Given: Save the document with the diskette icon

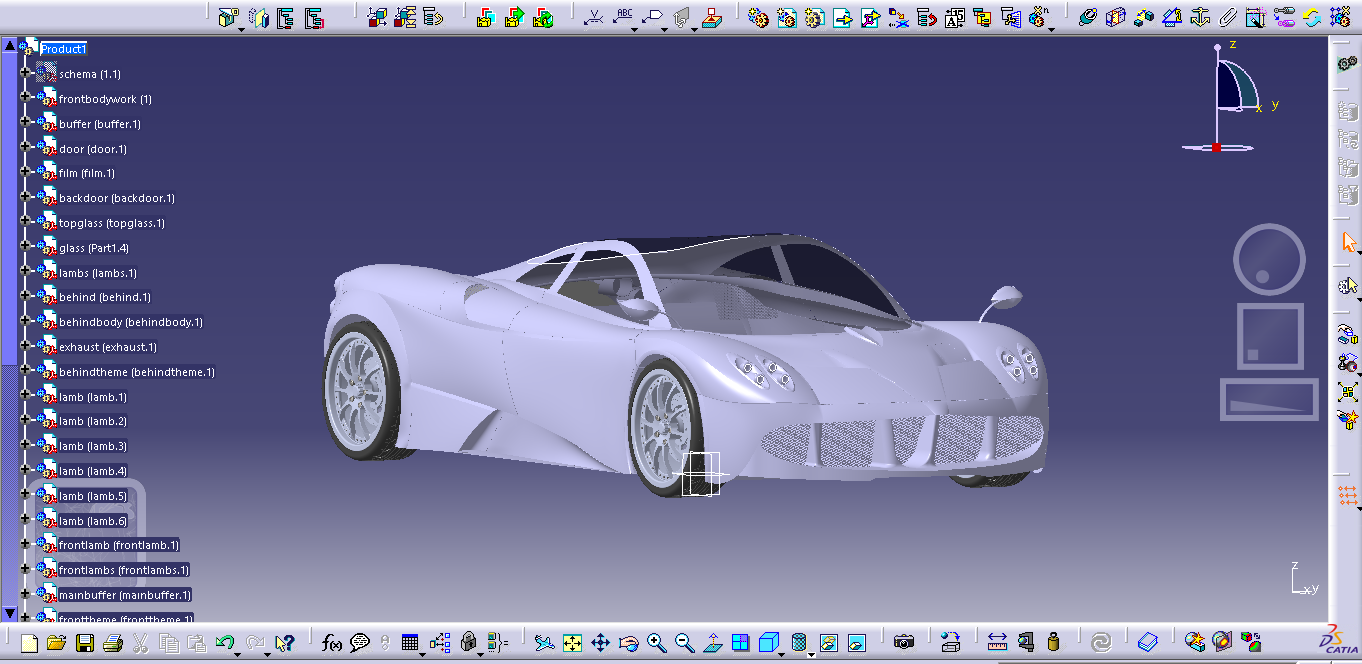Looking at the screenshot, I should coord(85,642).
